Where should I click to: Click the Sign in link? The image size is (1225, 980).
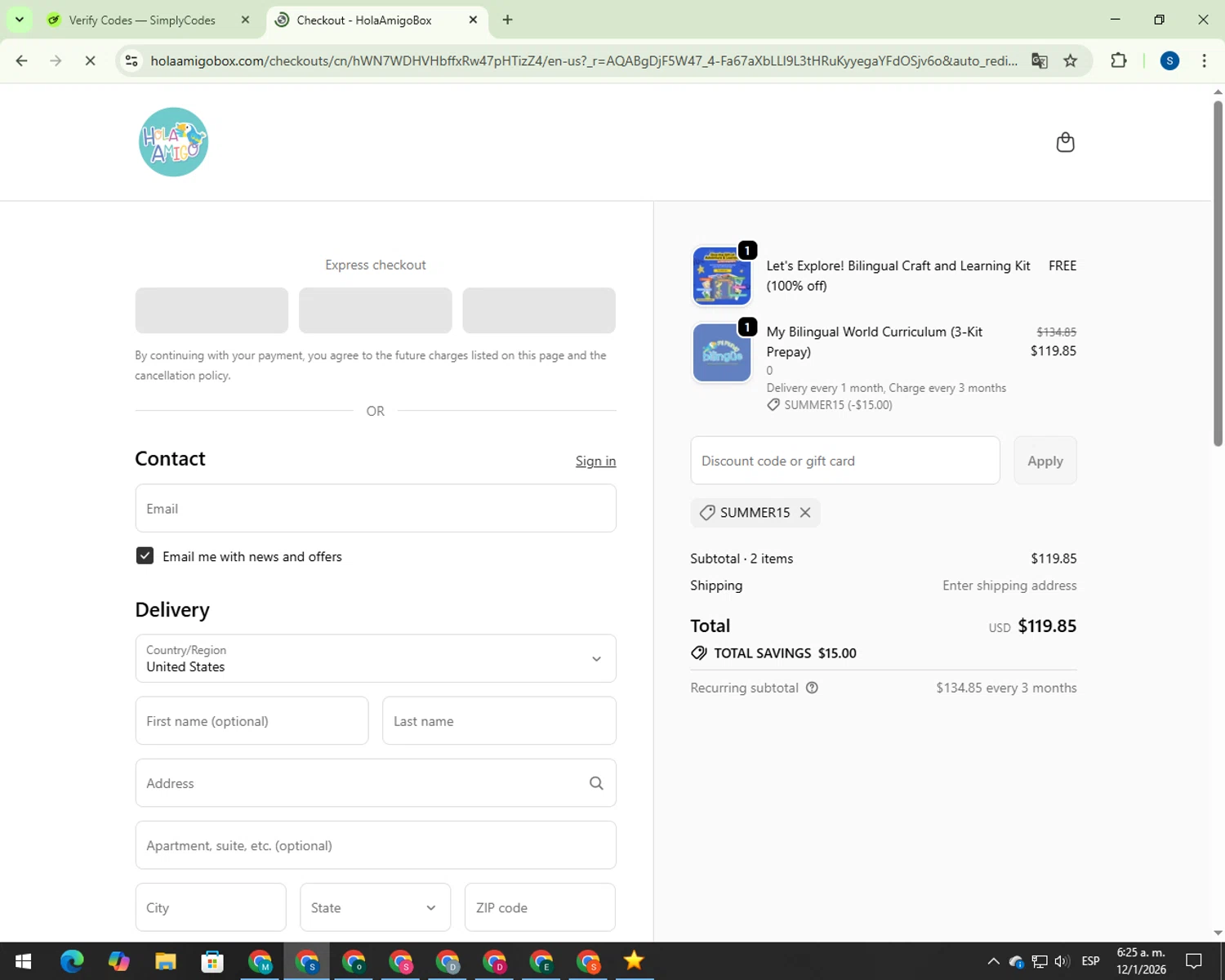click(x=595, y=461)
